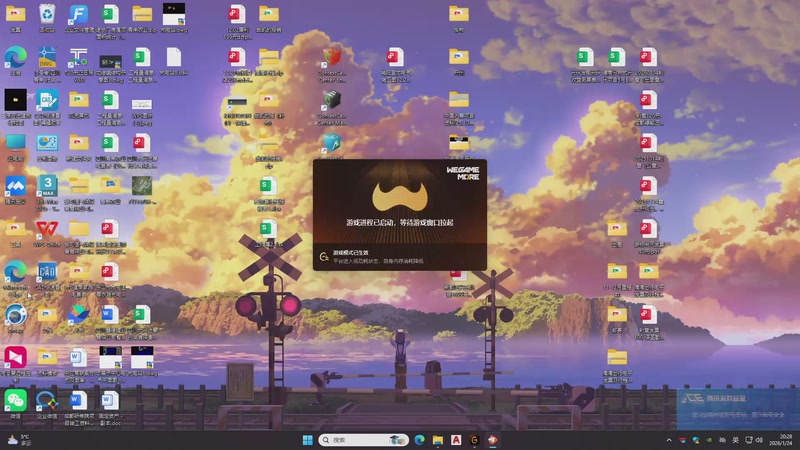Click the game mode icon in WeGame popup
The height and width of the screenshot is (450, 800).
pyautogui.click(x=323, y=257)
